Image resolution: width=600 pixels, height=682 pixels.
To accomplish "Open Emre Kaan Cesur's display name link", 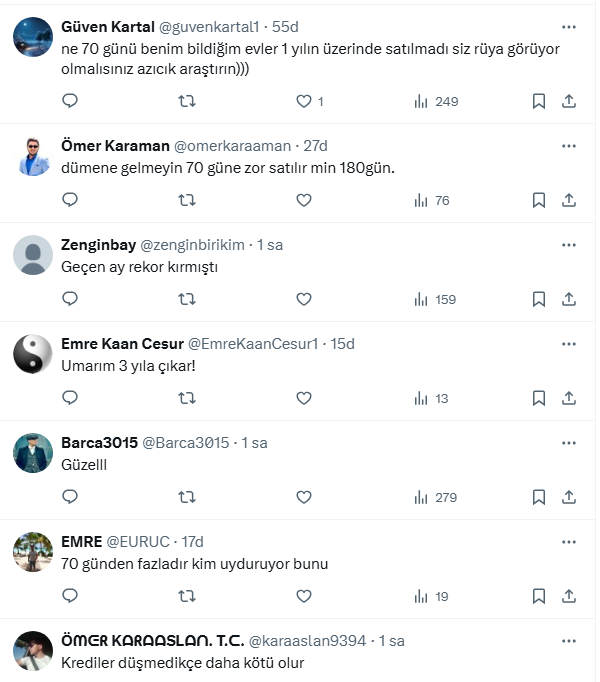I will point(122,344).
